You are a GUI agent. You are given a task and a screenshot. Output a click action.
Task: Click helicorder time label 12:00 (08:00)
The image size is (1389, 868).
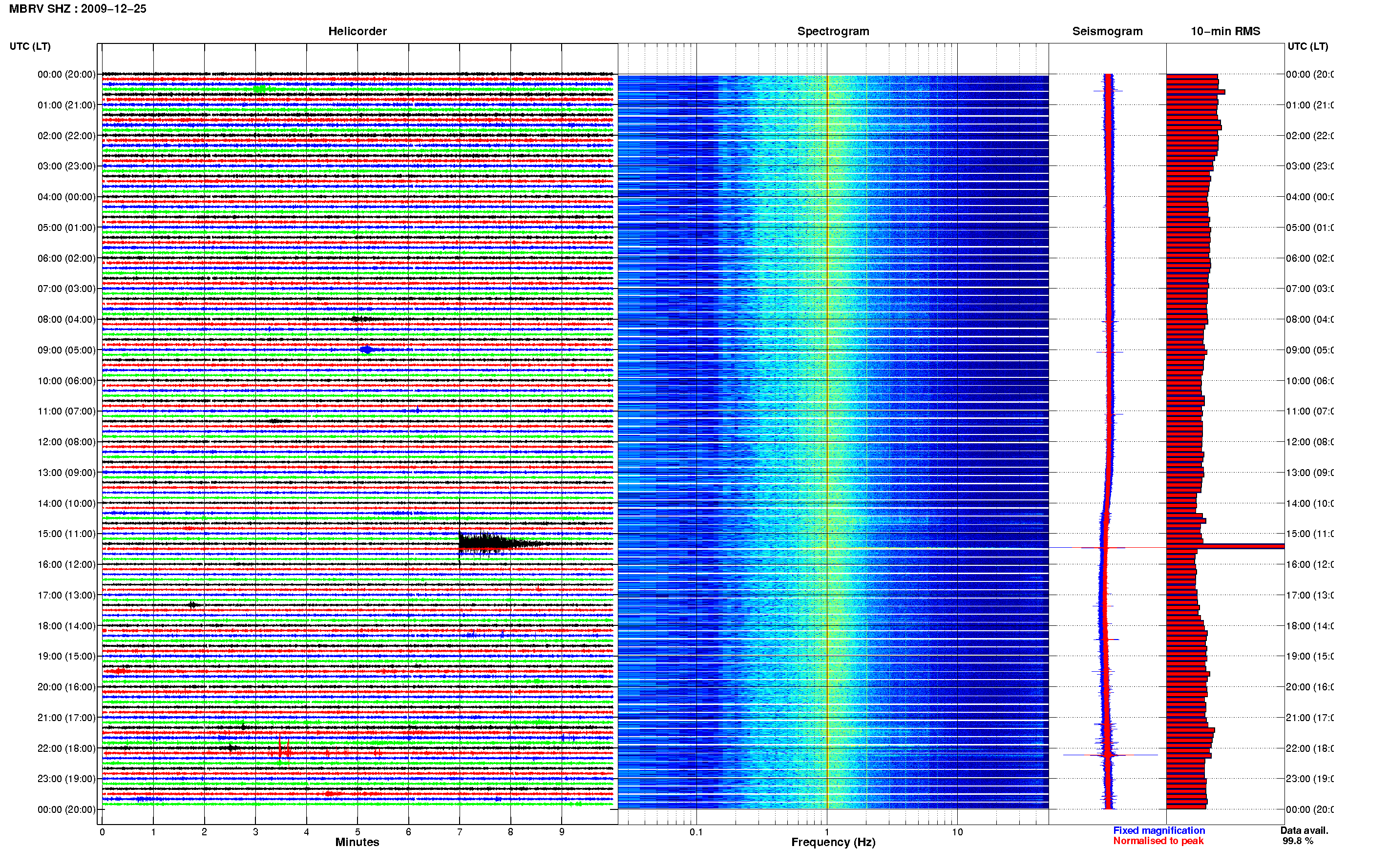pyautogui.click(x=66, y=442)
